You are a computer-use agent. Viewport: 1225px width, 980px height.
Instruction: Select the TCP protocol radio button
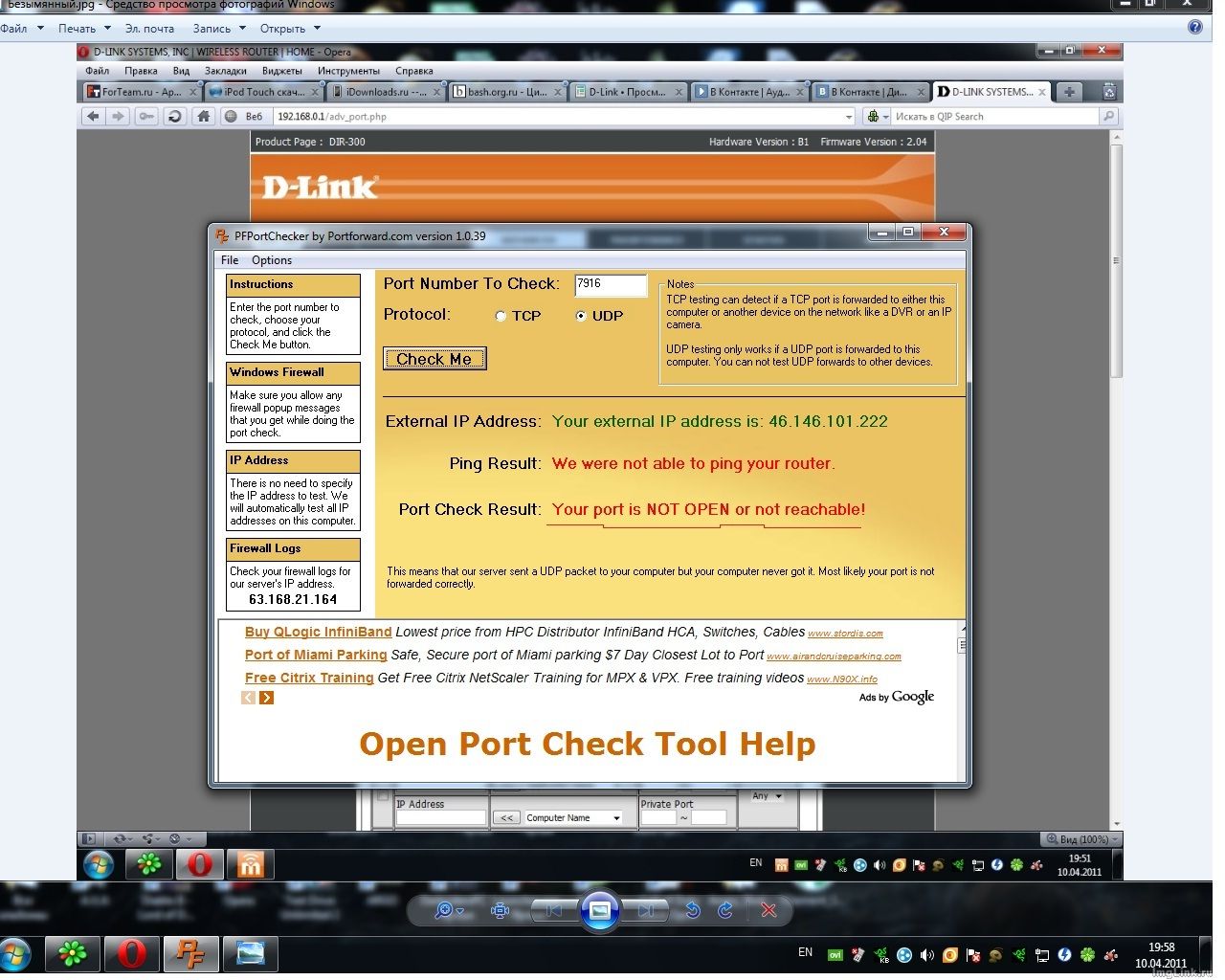[501, 316]
